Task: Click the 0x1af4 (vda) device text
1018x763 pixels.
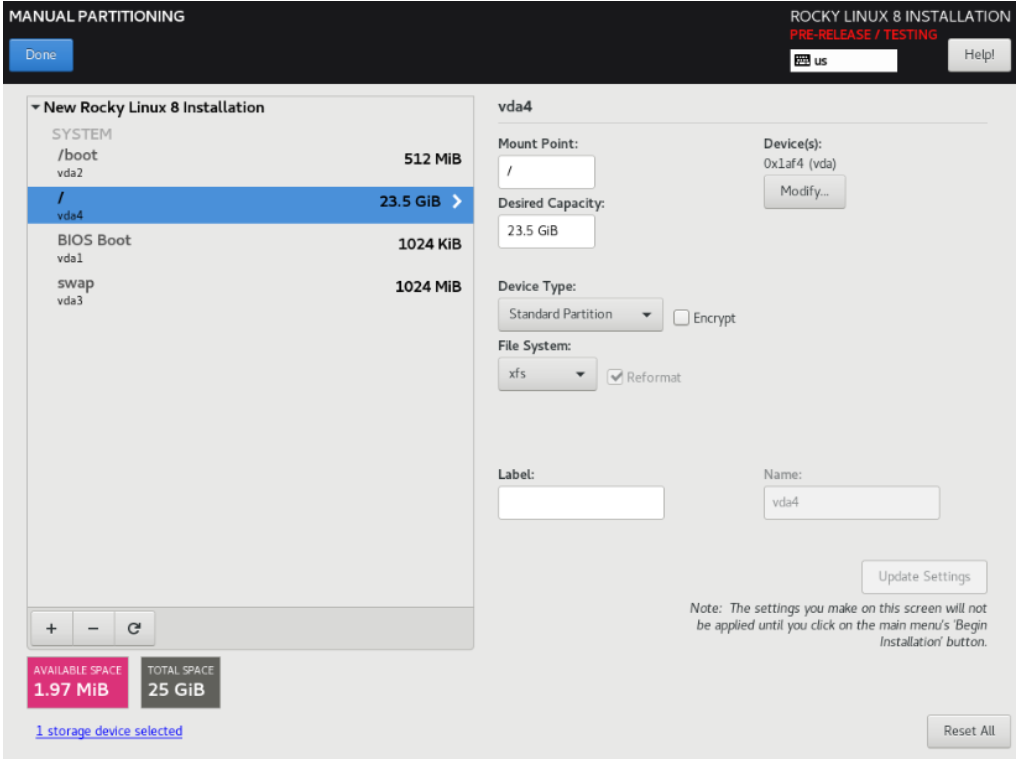Action: pyautogui.click(x=800, y=164)
